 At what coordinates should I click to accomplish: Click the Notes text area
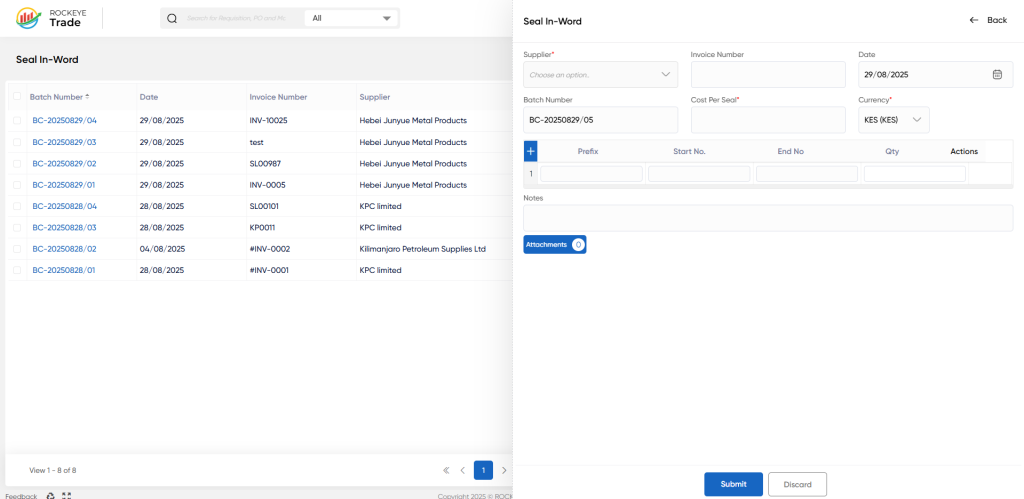click(768, 218)
